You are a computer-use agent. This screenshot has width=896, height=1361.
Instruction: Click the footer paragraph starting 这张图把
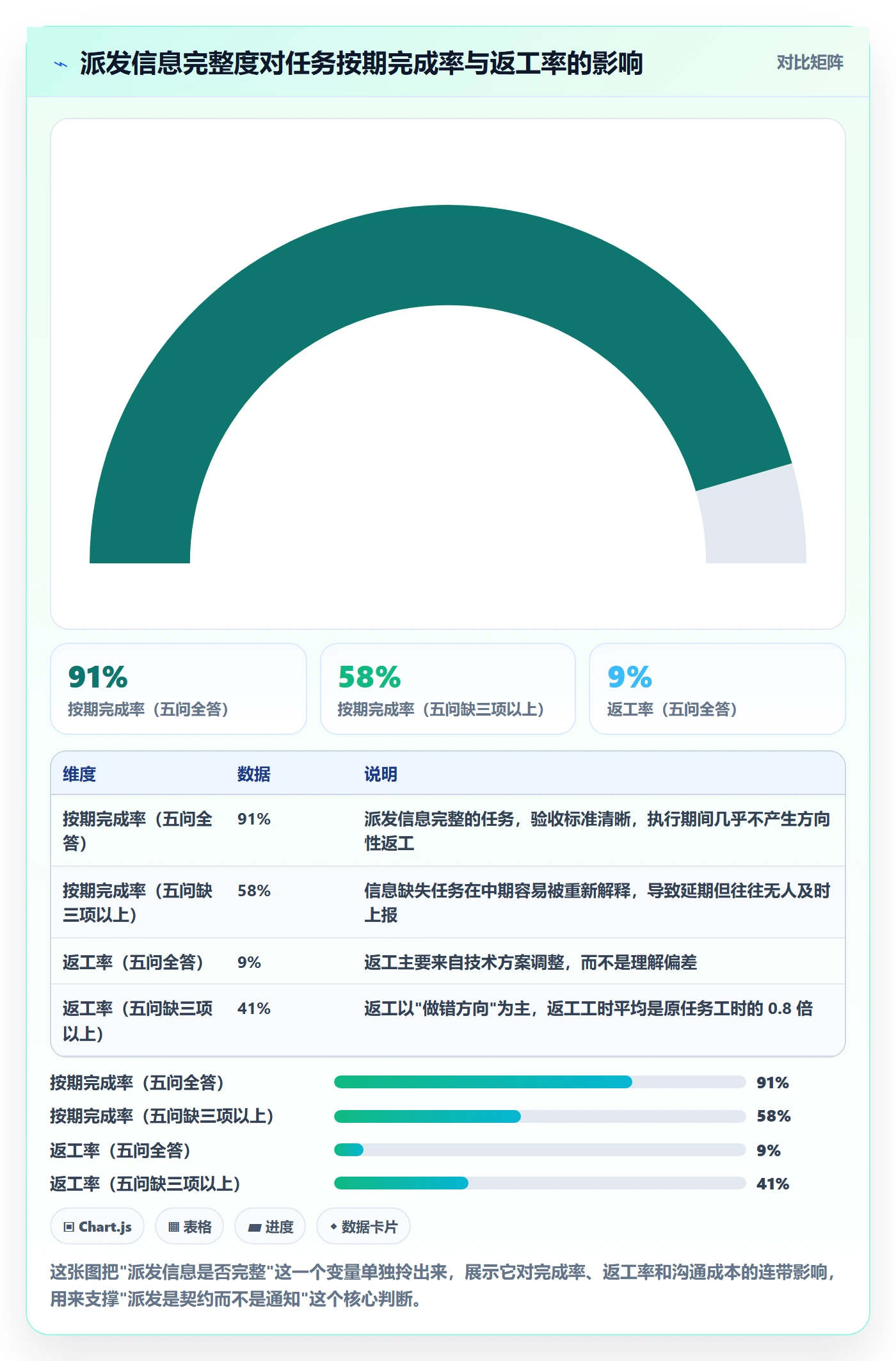point(444,1285)
